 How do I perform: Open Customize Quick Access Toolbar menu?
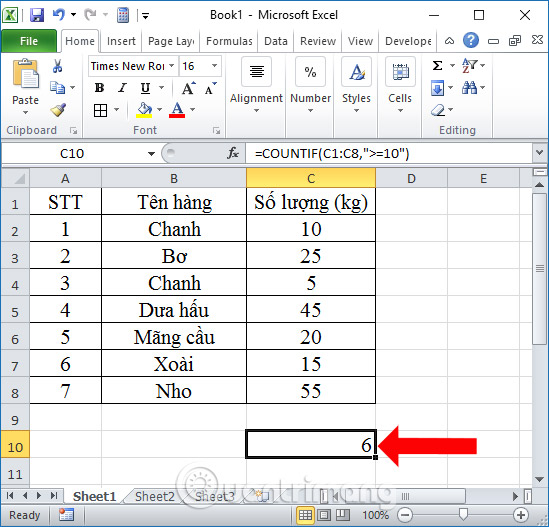(145, 15)
